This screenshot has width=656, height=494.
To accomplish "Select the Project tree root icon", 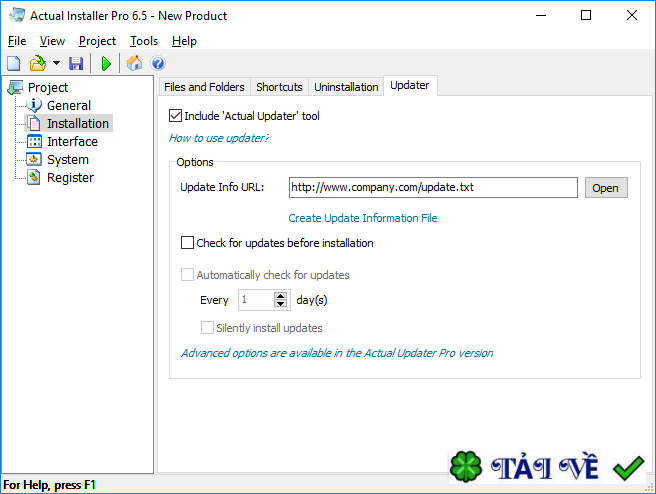I will point(15,87).
